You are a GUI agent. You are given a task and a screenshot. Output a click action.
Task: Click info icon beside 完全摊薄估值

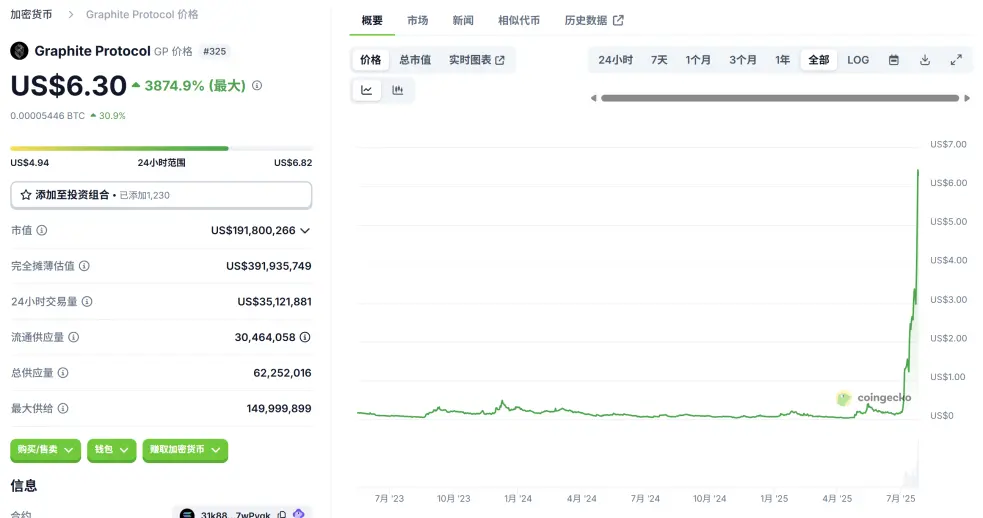click(x=84, y=266)
